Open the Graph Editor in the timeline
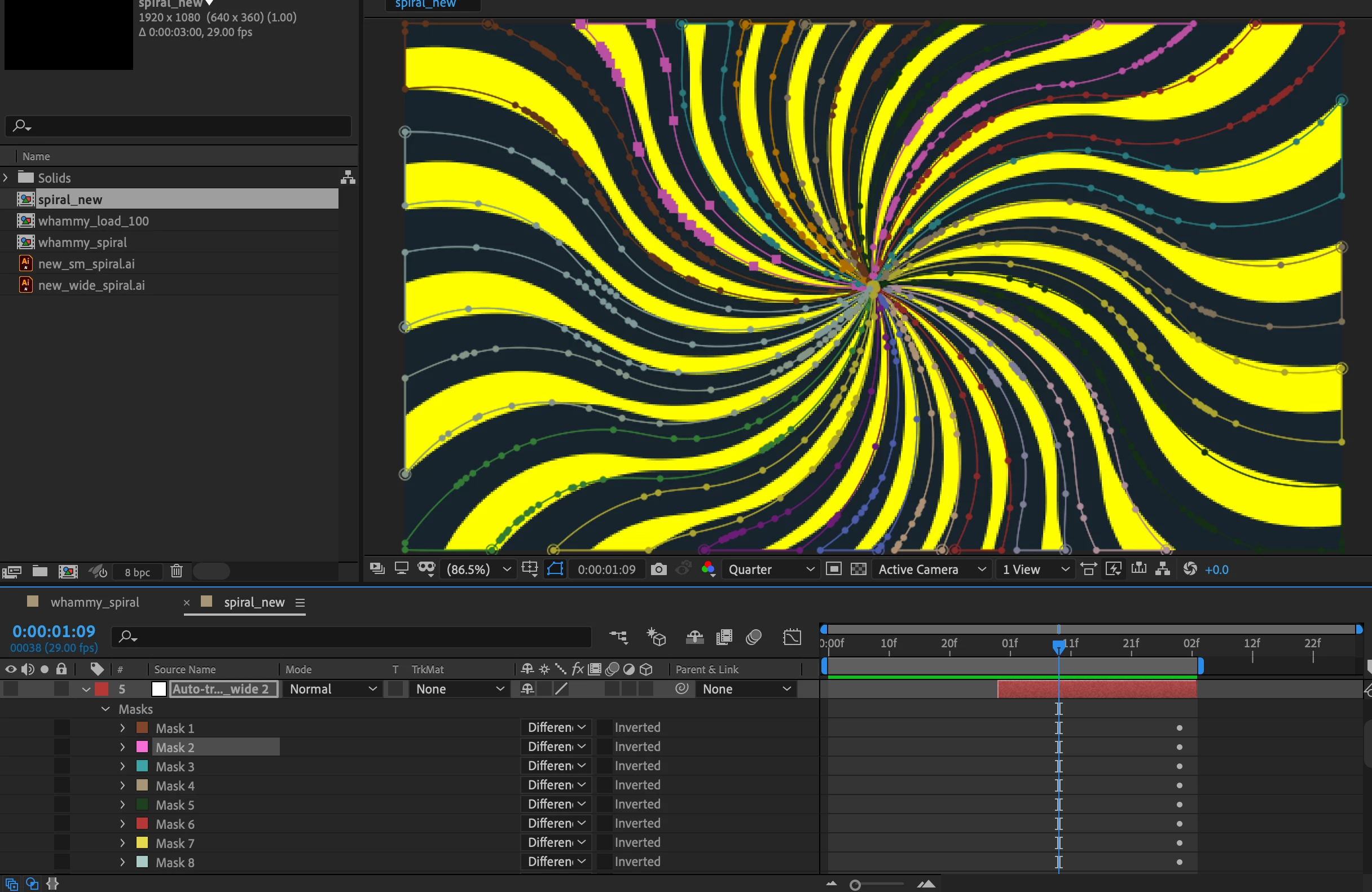 [x=792, y=637]
